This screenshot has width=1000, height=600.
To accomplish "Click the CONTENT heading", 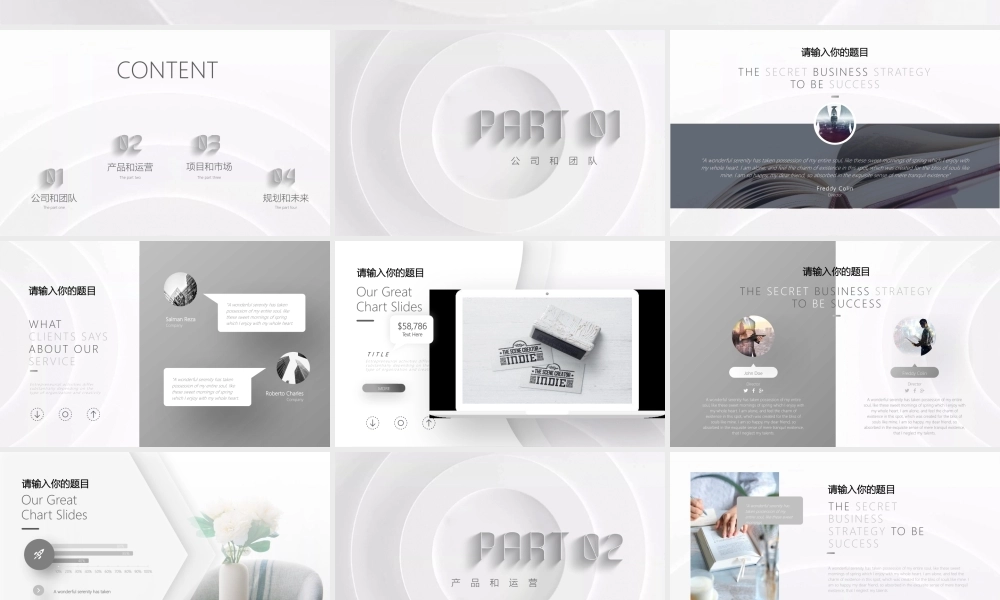I will 167,70.
